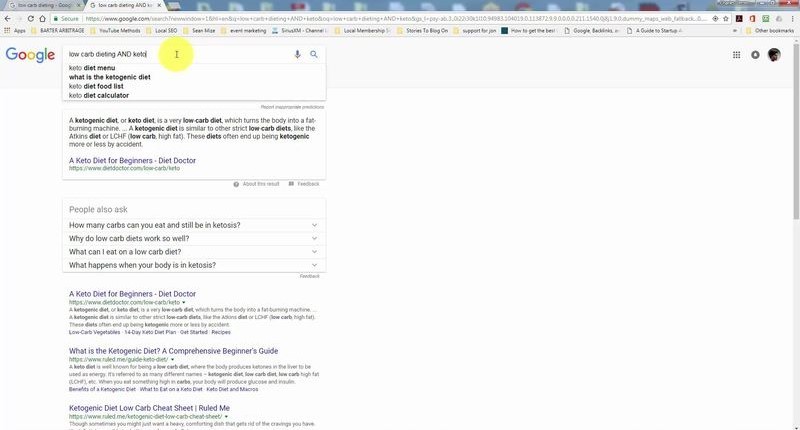
Task: Click the Google logo
Action: click(30, 55)
